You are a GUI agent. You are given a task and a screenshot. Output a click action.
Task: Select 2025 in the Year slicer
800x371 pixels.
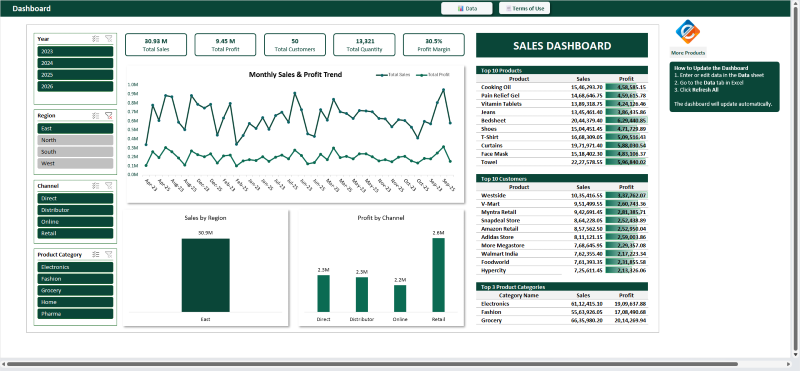click(75, 75)
